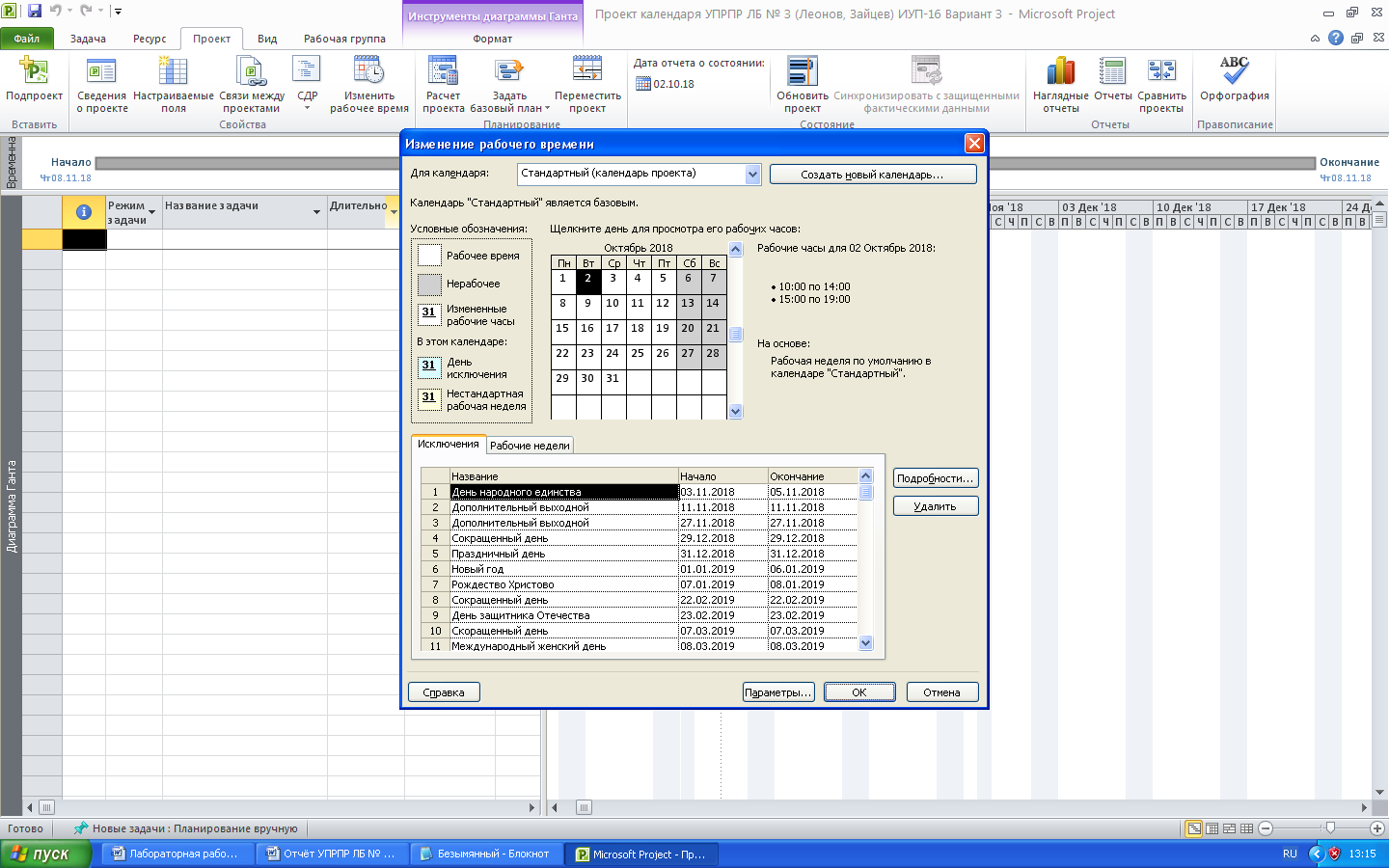This screenshot has width=1389, height=868.
Task: Click the status date calendar icon
Action: click(643, 84)
